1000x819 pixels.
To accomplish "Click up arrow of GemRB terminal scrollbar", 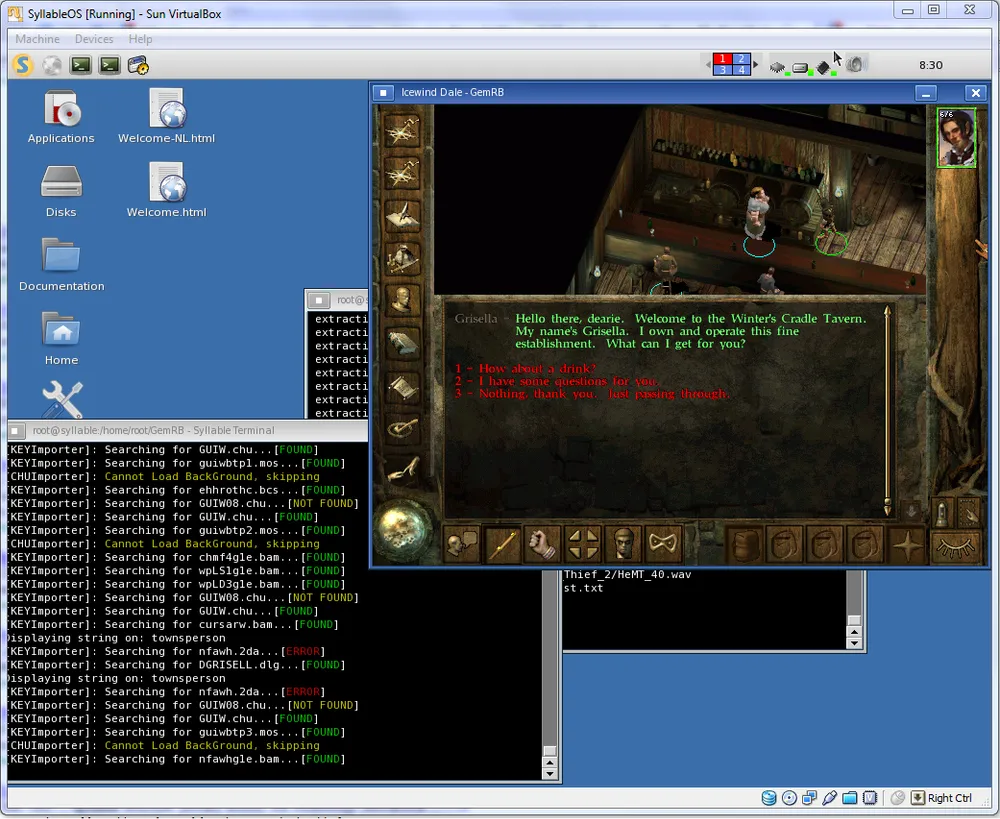I will 550,762.
